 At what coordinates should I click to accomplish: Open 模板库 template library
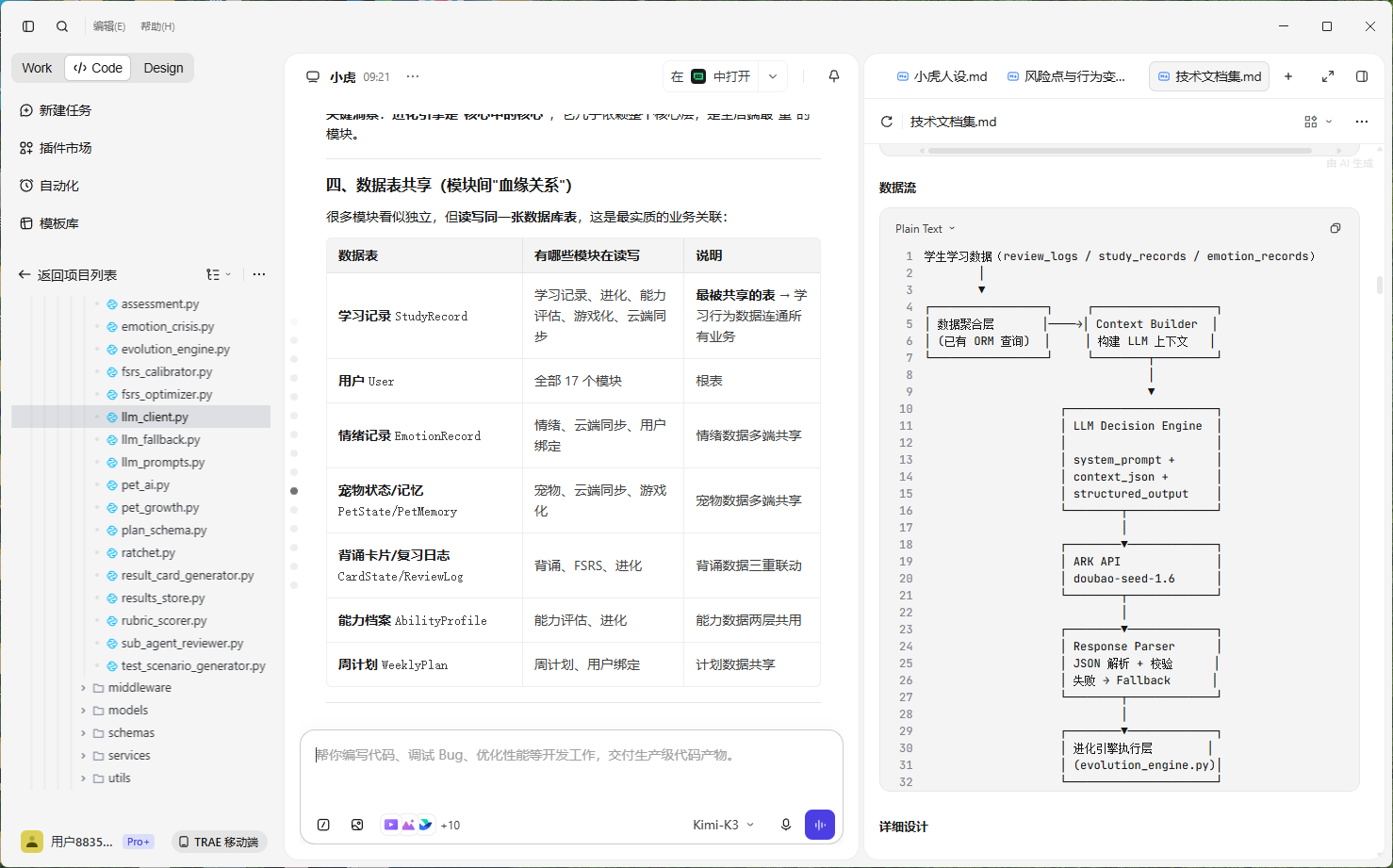(x=49, y=223)
